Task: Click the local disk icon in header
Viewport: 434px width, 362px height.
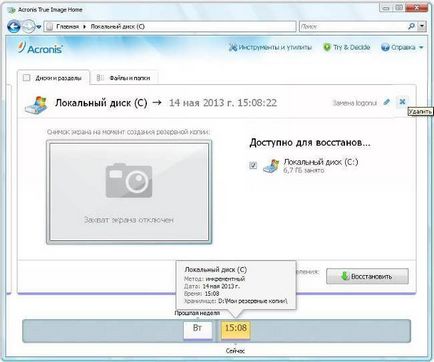Action: pyautogui.click(x=36, y=105)
